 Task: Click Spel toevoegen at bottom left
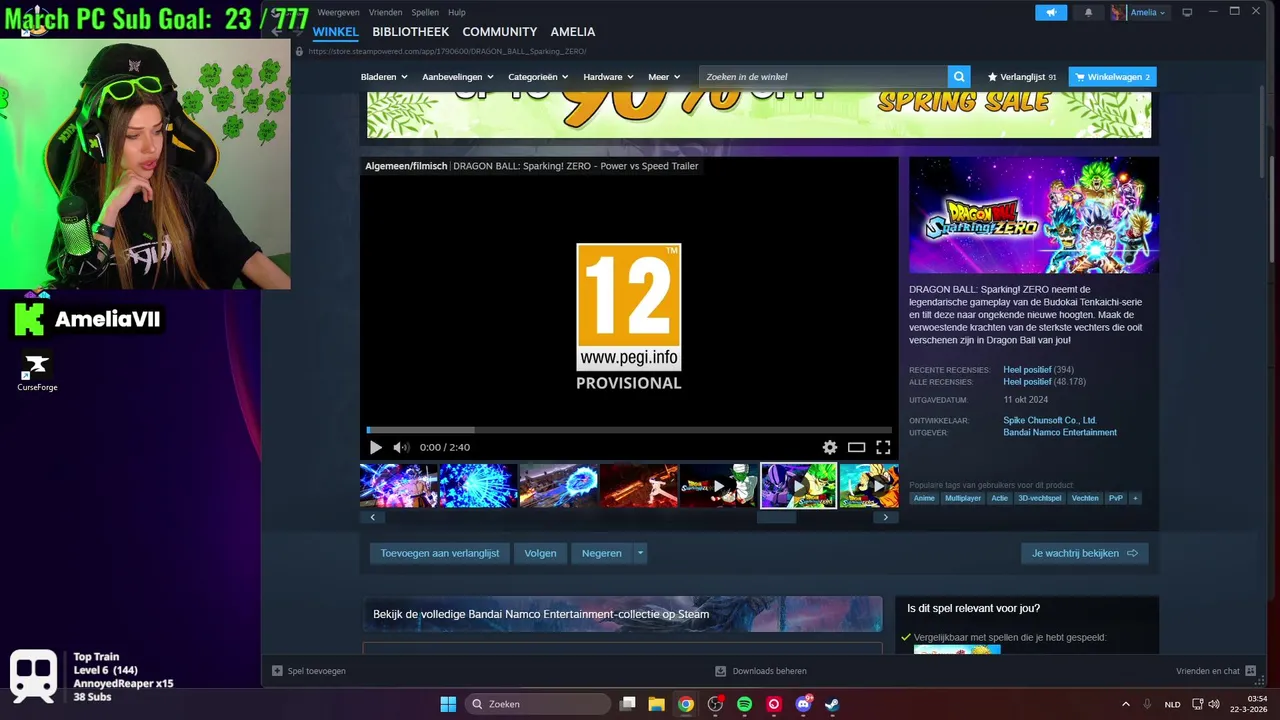(x=310, y=671)
